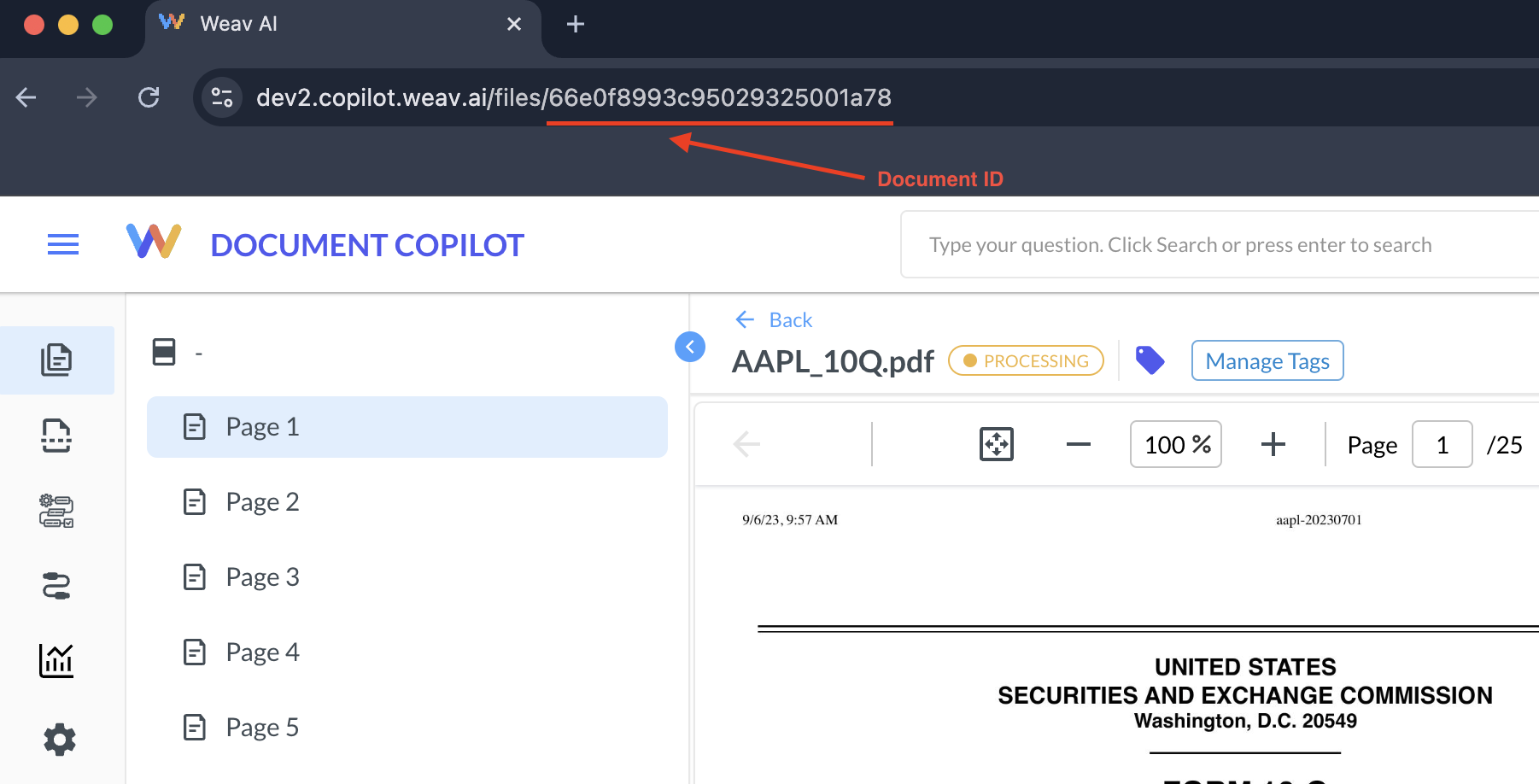This screenshot has height=784, width=1539.
Task: Open the site information icon in the address bar
Action: coord(222,97)
